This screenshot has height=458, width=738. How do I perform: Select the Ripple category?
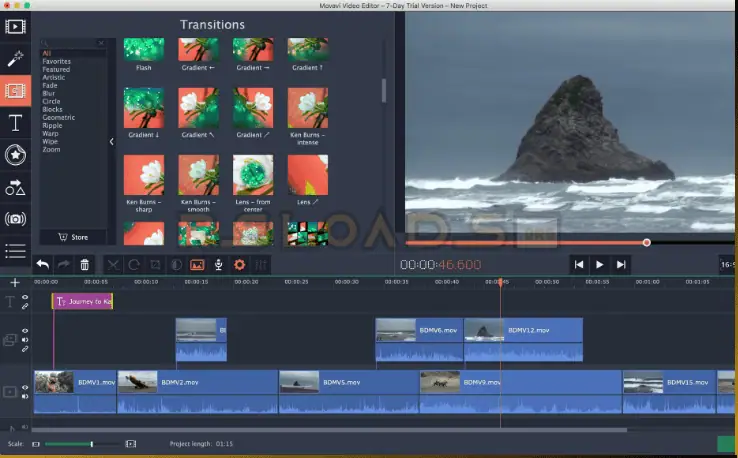click(52, 125)
